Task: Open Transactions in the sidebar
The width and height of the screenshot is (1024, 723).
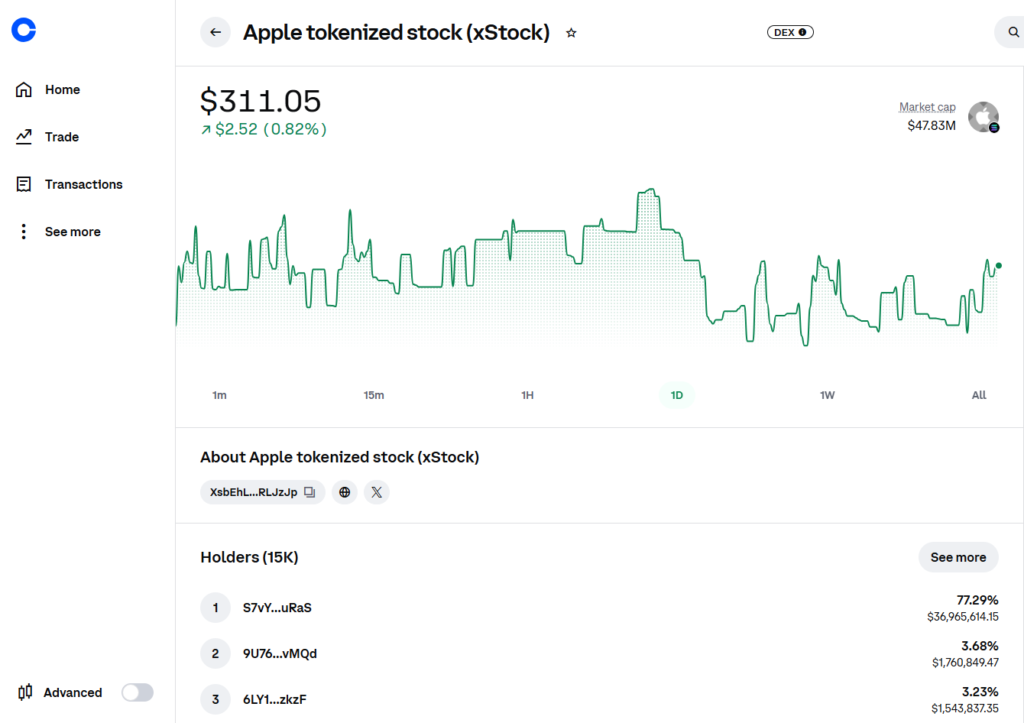Action: [84, 184]
